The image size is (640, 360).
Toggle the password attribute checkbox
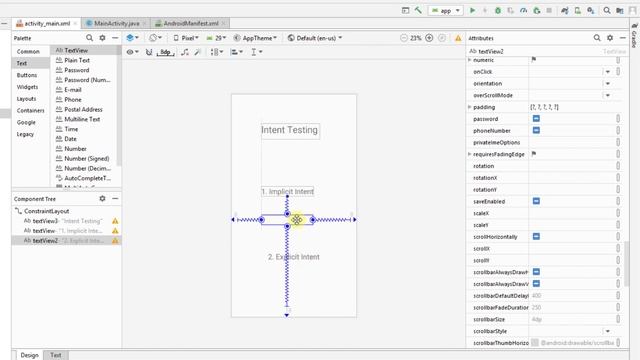536,118
